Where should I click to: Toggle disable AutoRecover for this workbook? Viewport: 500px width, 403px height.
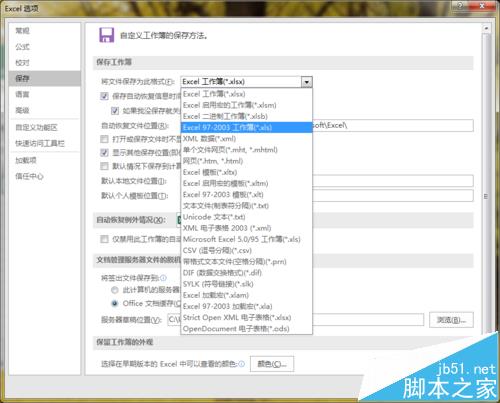pyautogui.click(x=104, y=239)
